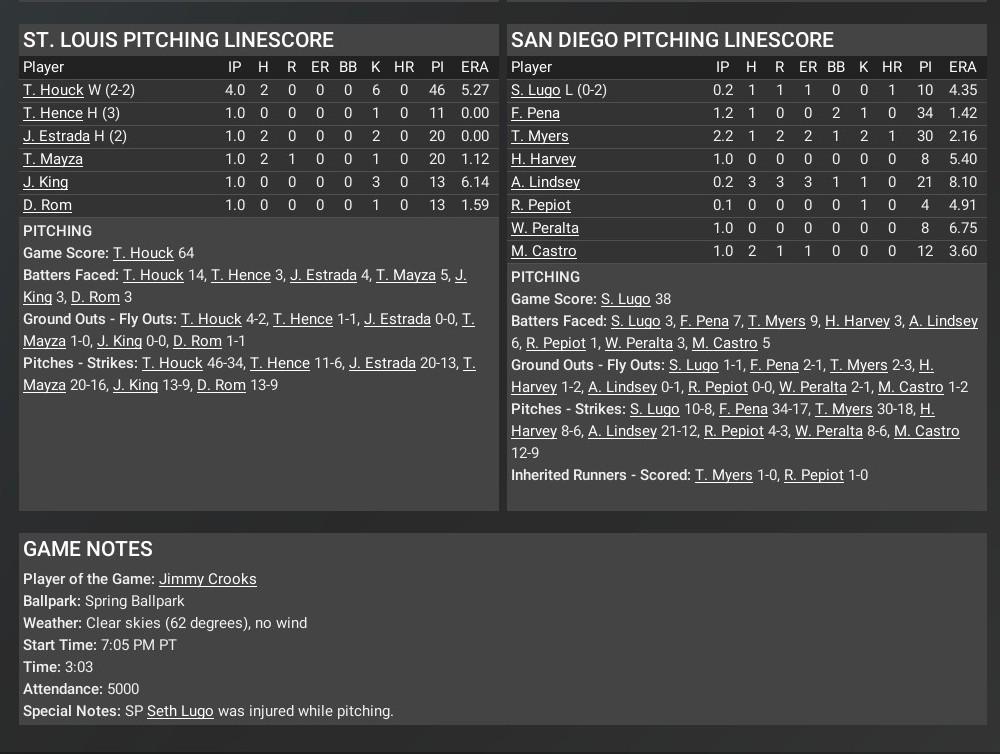This screenshot has width=1000, height=754.
Task: Open Player of the Game Jimmy Crooks
Action: (x=208, y=579)
